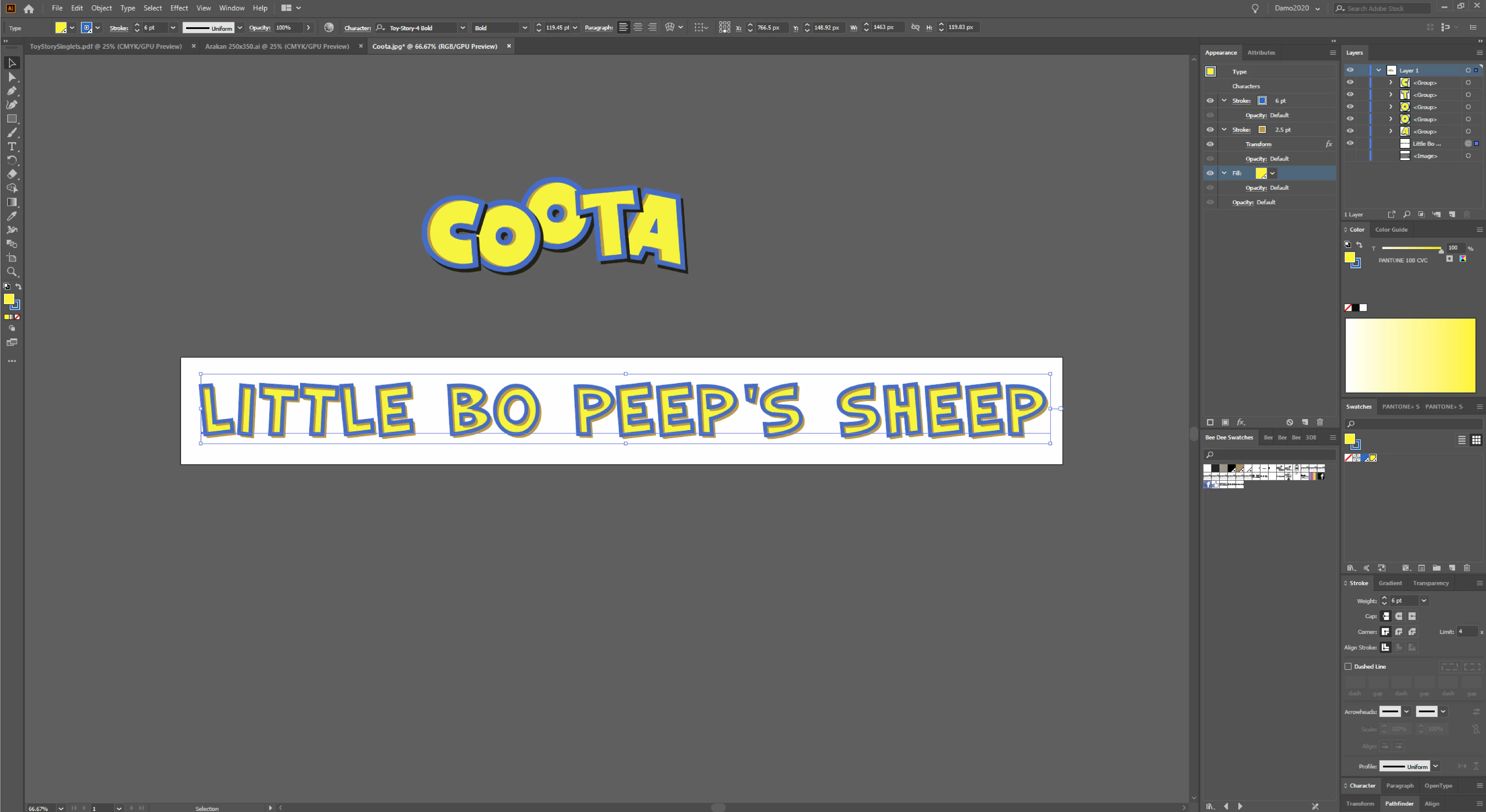The width and height of the screenshot is (1486, 812).
Task: Expand the stroke Weight dropdown
Action: click(1424, 601)
